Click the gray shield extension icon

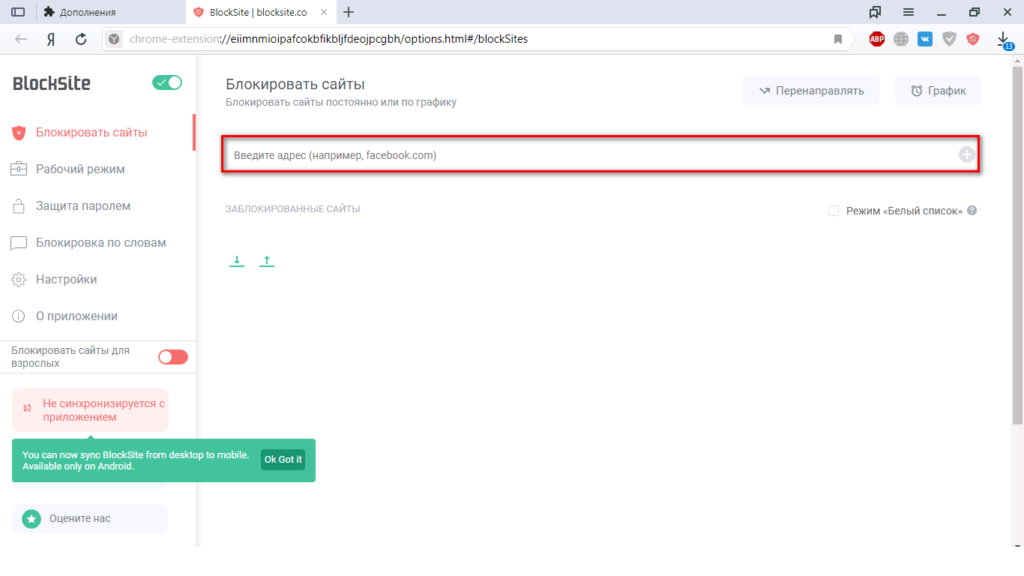coord(949,39)
